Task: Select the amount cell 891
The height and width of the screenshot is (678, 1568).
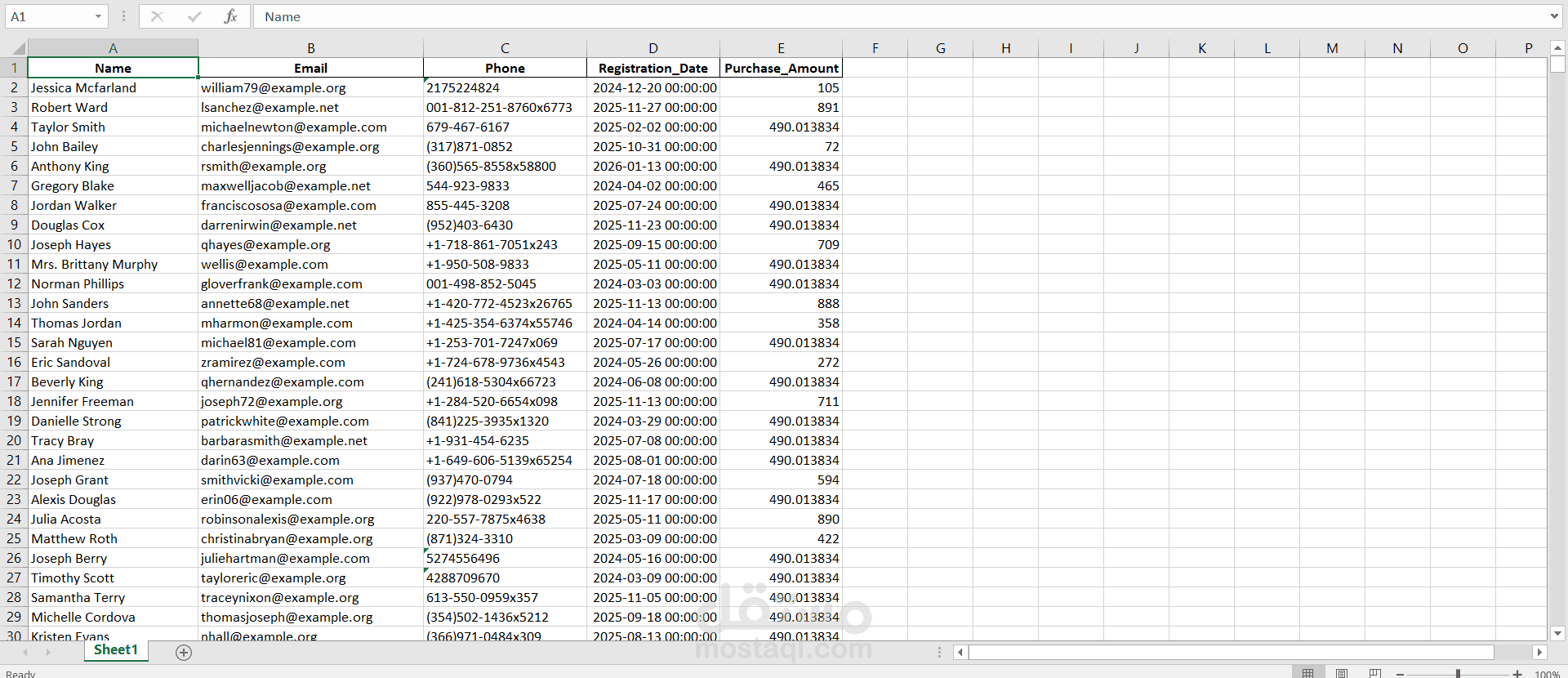Action: tap(781, 107)
